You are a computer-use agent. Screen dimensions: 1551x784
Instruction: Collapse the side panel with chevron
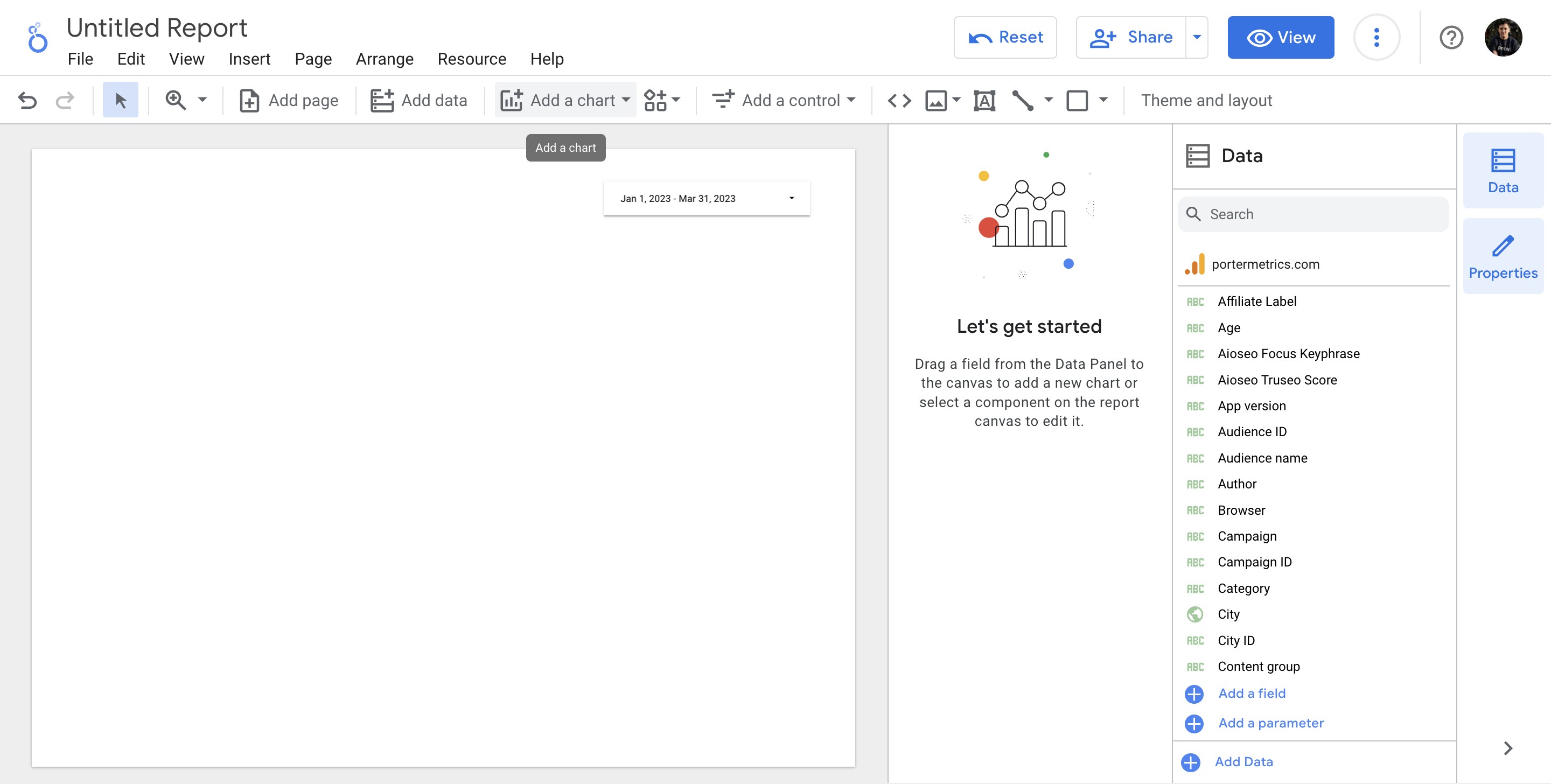[1508, 748]
